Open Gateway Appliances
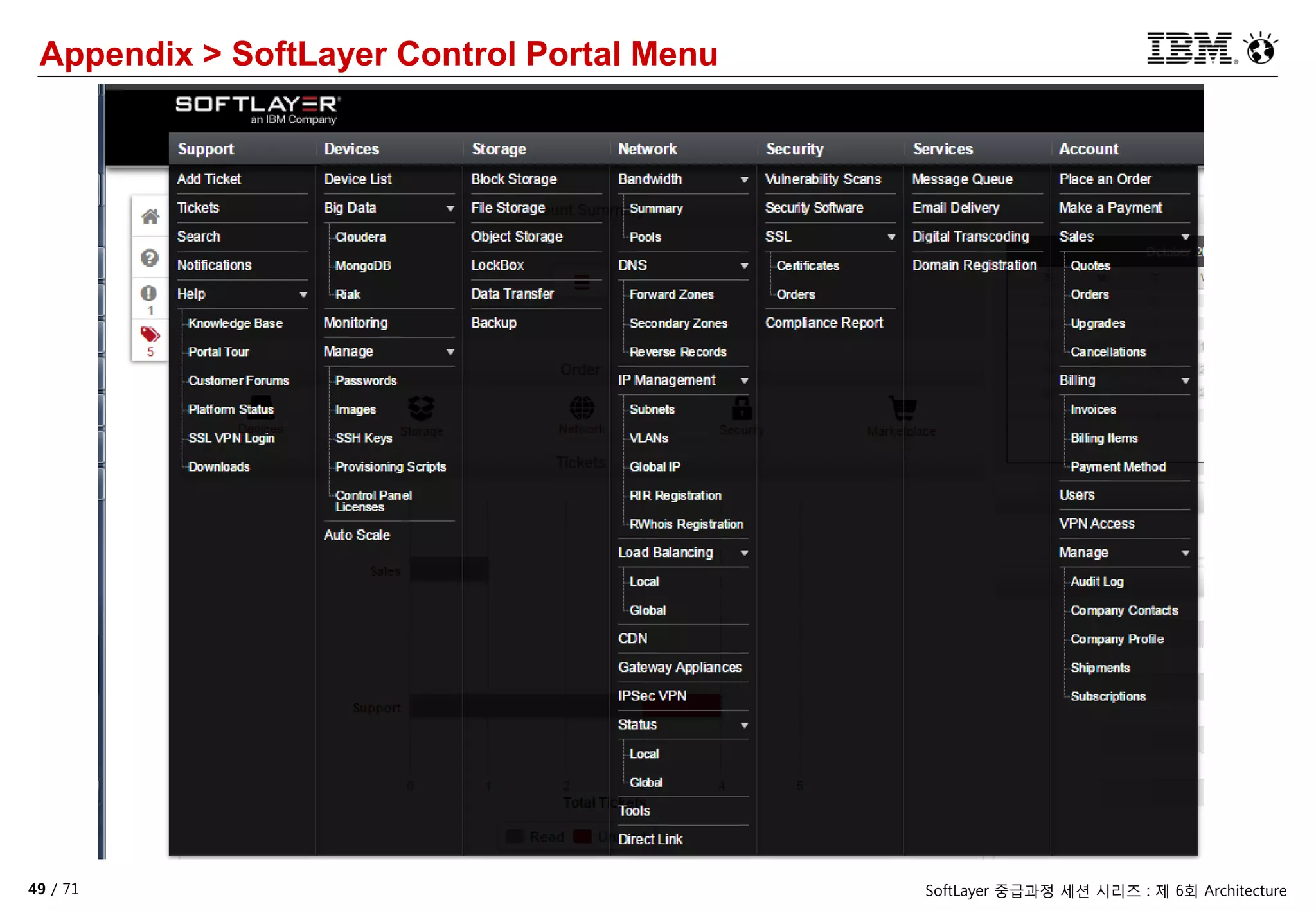 (x=680, y=668)
